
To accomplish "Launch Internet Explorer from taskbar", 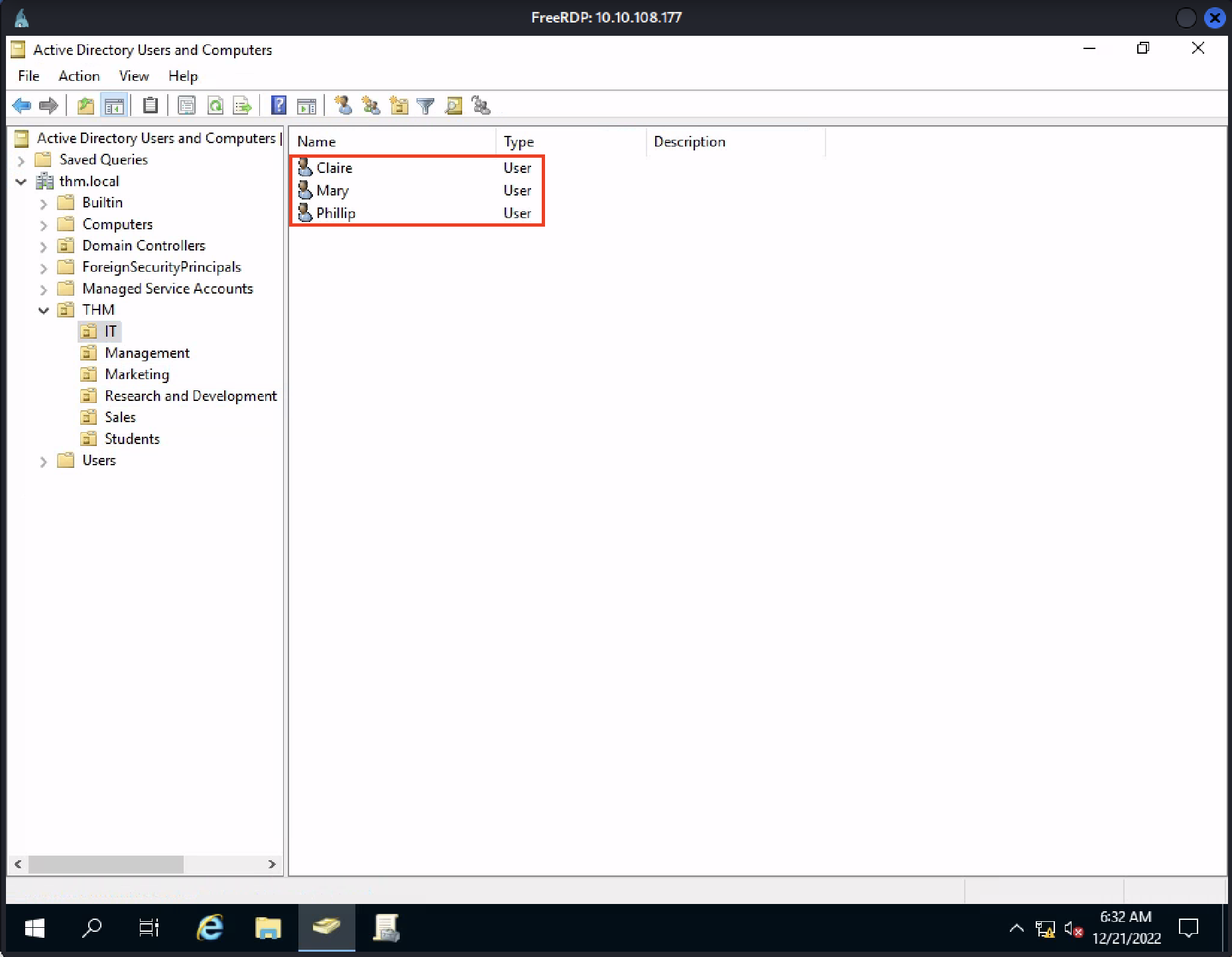I will point(210,929).
